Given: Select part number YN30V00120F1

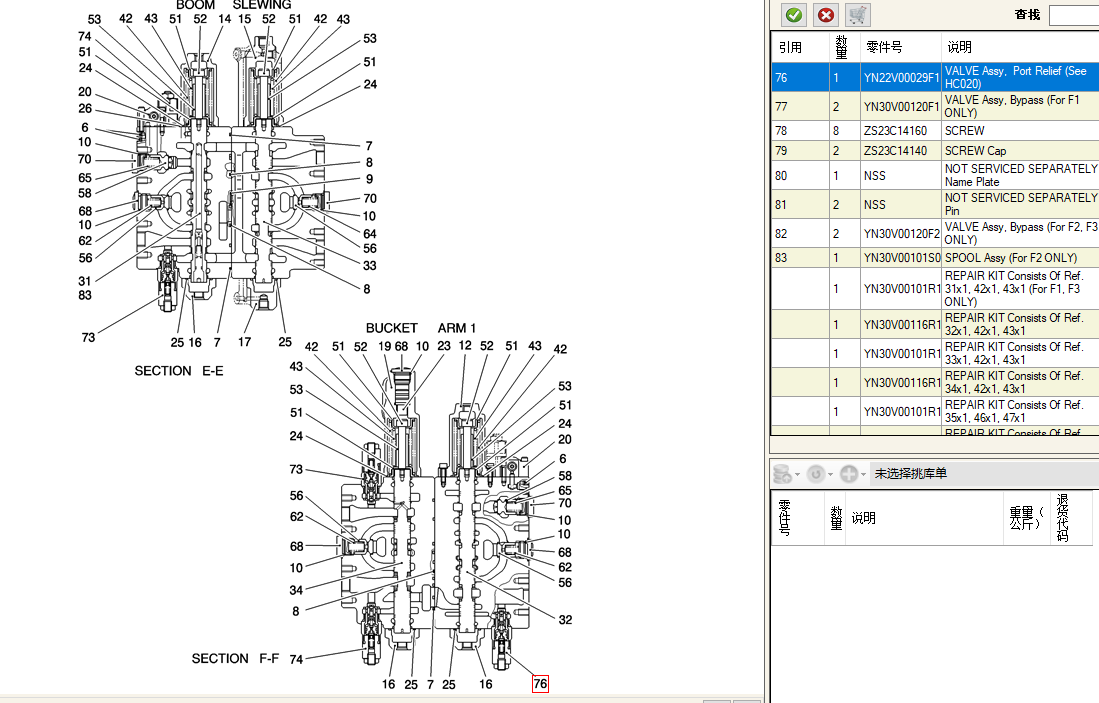Looking at the screenshot, I should point(901,107).
